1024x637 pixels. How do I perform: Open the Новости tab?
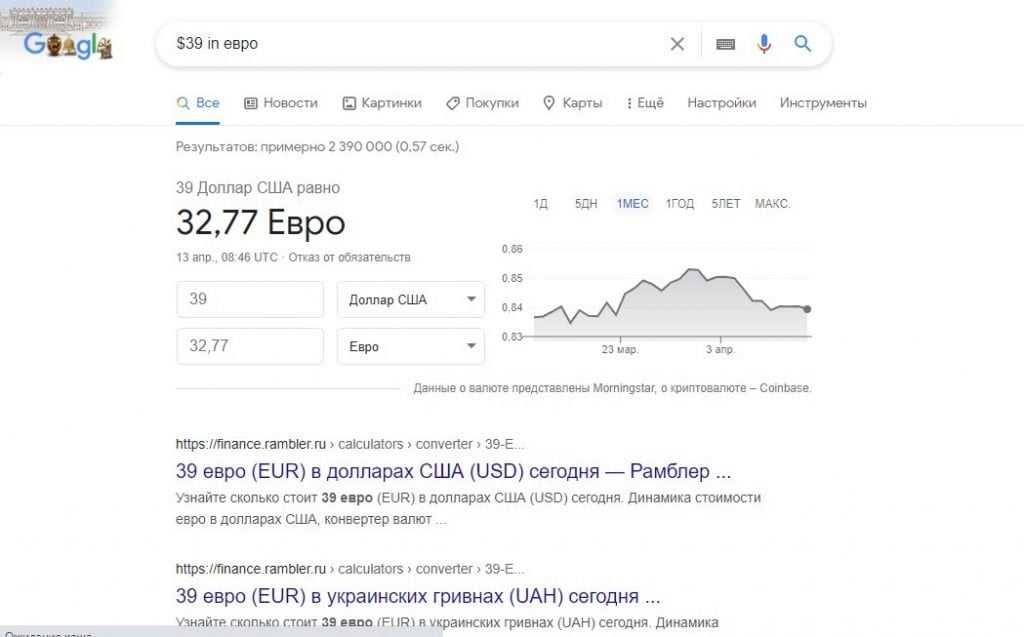[281, 103]
